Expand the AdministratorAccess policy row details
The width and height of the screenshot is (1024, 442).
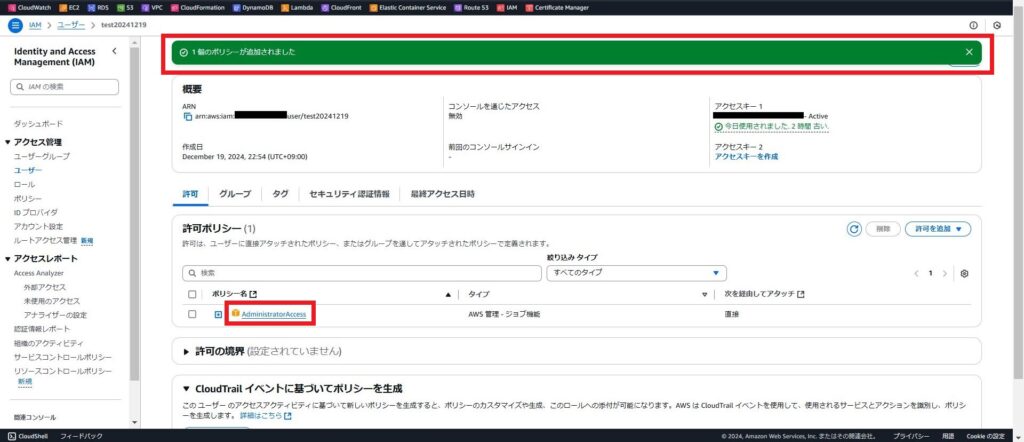pyautogui.click(x=218, y=315)
